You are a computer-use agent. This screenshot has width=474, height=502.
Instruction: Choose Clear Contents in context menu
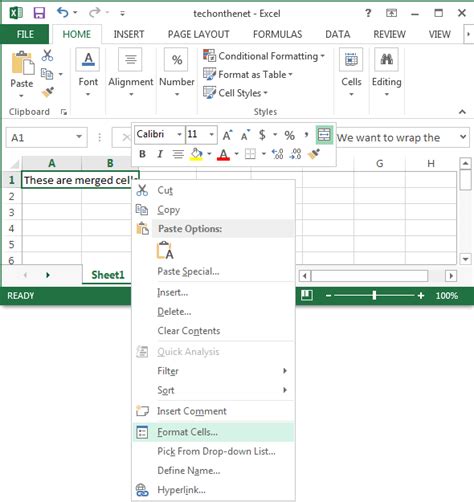(x=189, y=331)
